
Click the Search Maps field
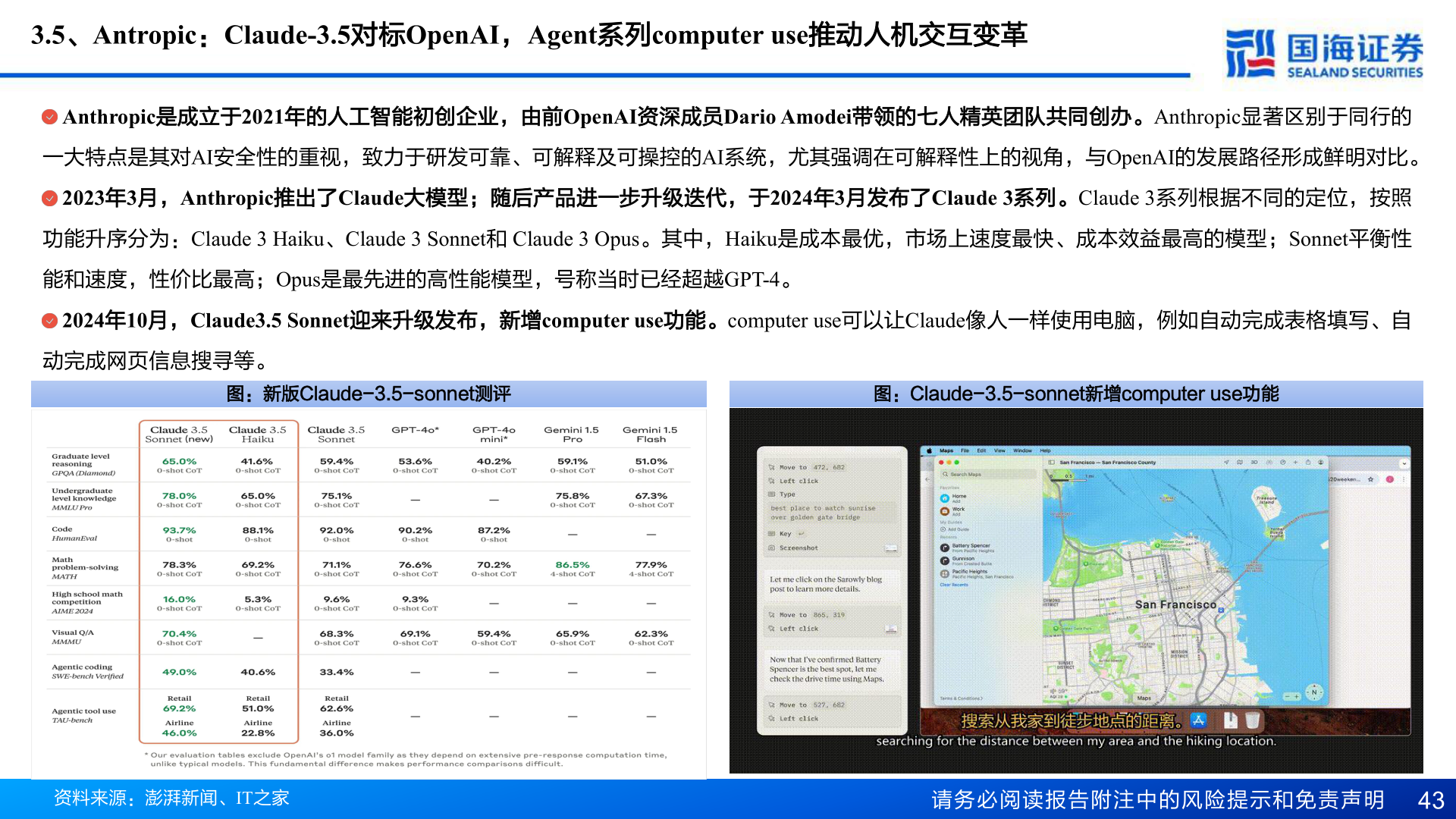[988, 474]
